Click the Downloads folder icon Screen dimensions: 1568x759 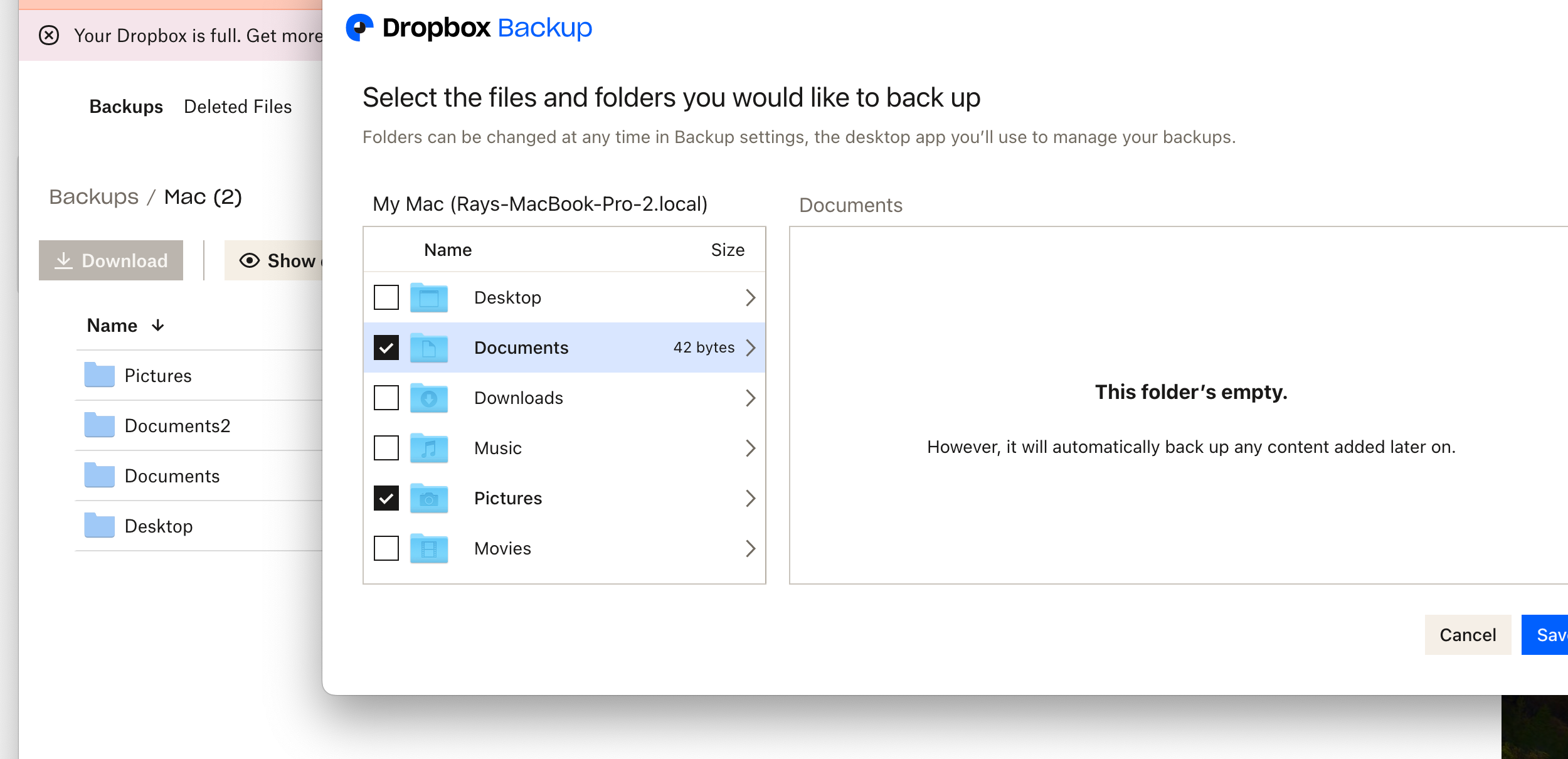point(429,398)
